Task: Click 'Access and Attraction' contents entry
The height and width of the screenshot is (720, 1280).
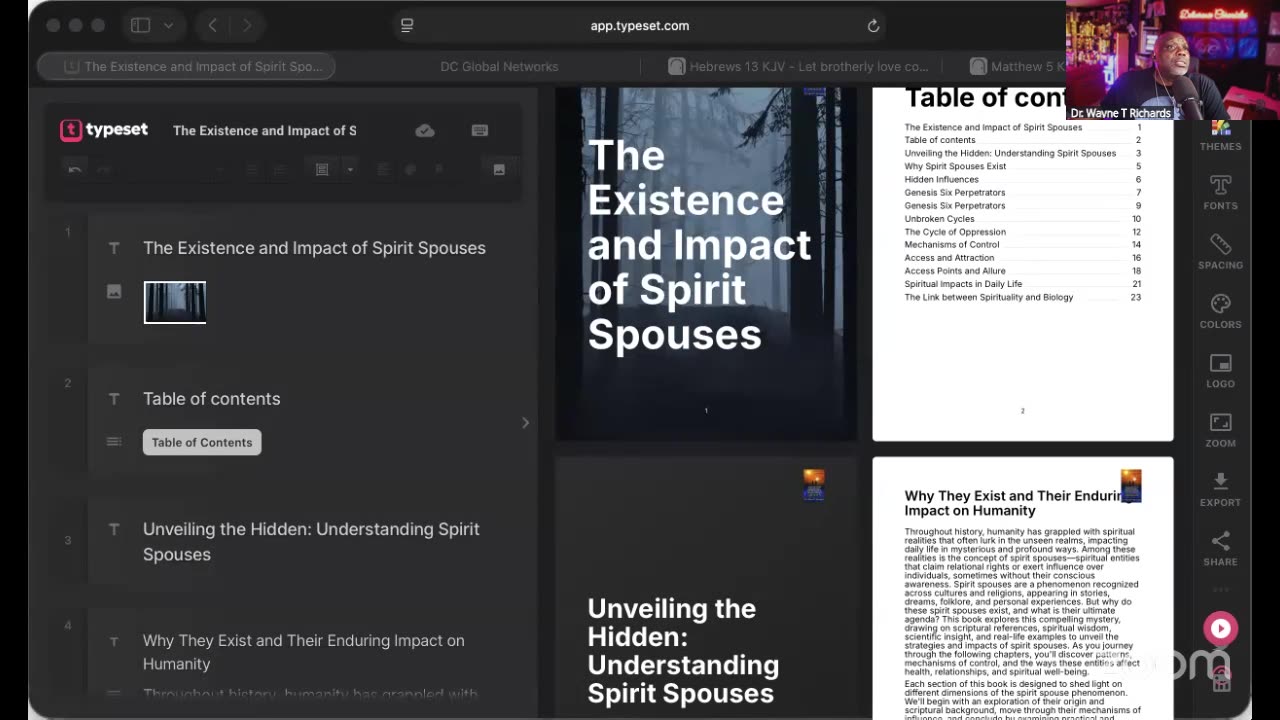Action: pyautogui.click(x=949, y=258)
